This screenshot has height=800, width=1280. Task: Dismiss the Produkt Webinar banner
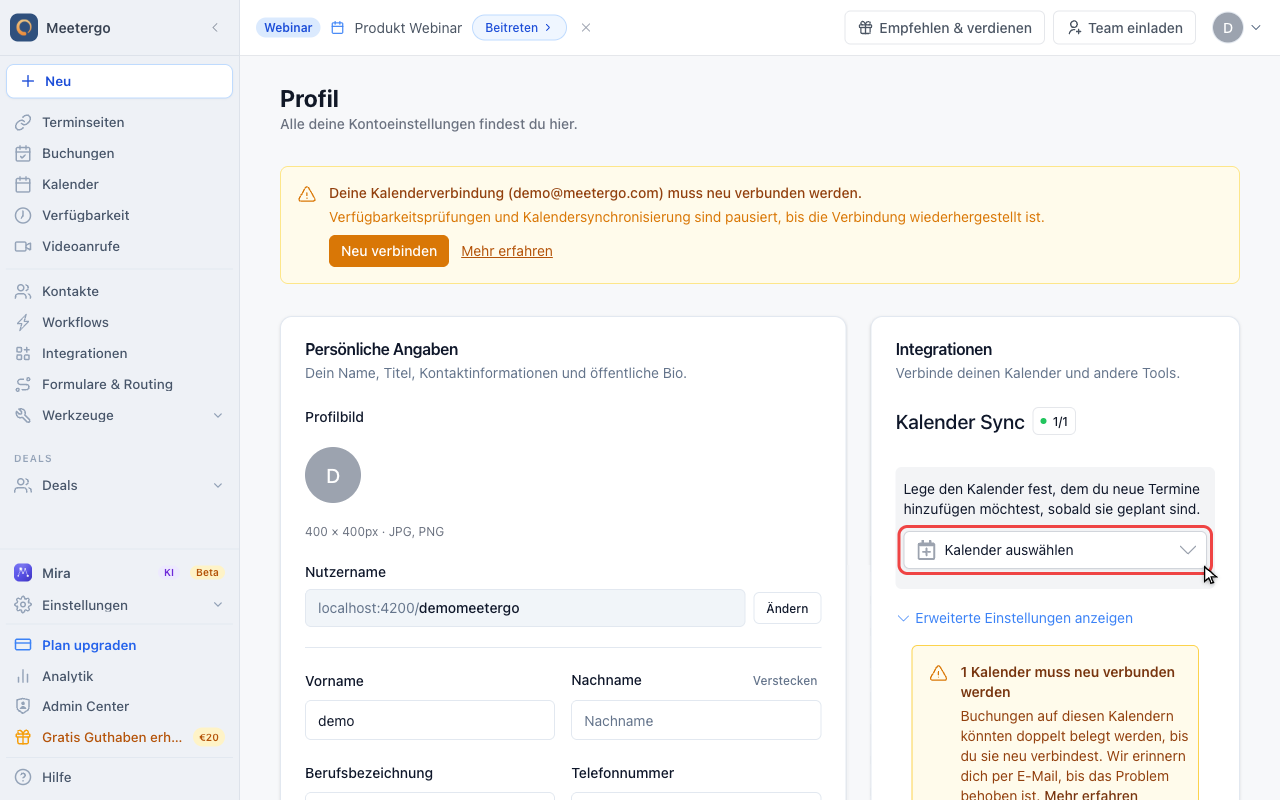click(x=586, y=28)
